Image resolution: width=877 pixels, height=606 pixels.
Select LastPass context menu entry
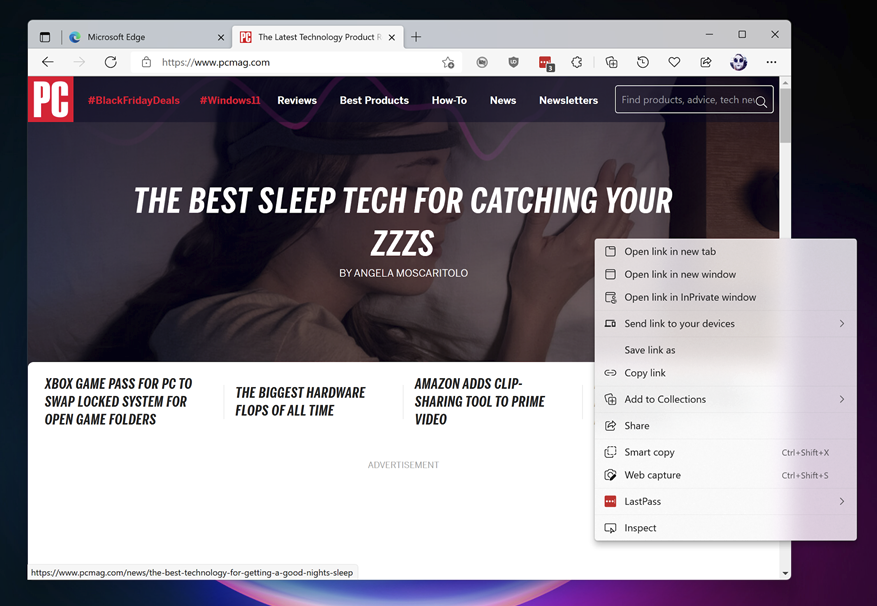pos(725,501)
